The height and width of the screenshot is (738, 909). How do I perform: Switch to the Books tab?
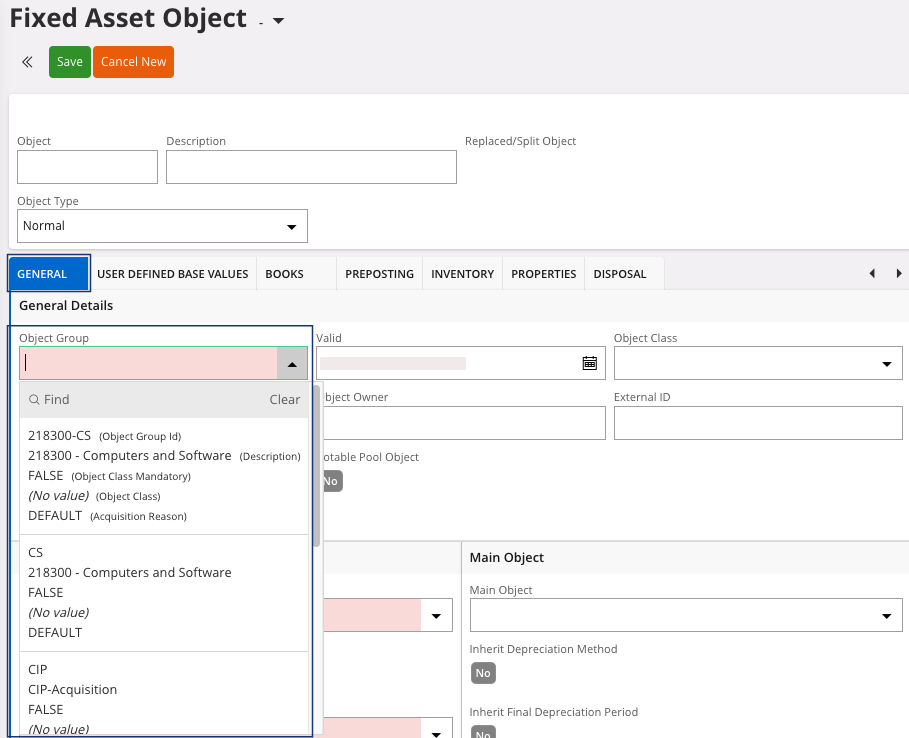click(x=284, y=274)
